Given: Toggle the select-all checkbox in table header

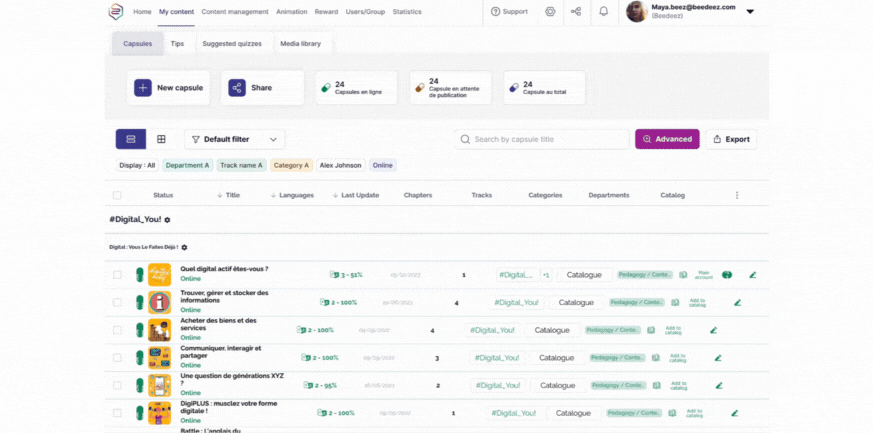Looking at the screenshot, I should [117, 195].
